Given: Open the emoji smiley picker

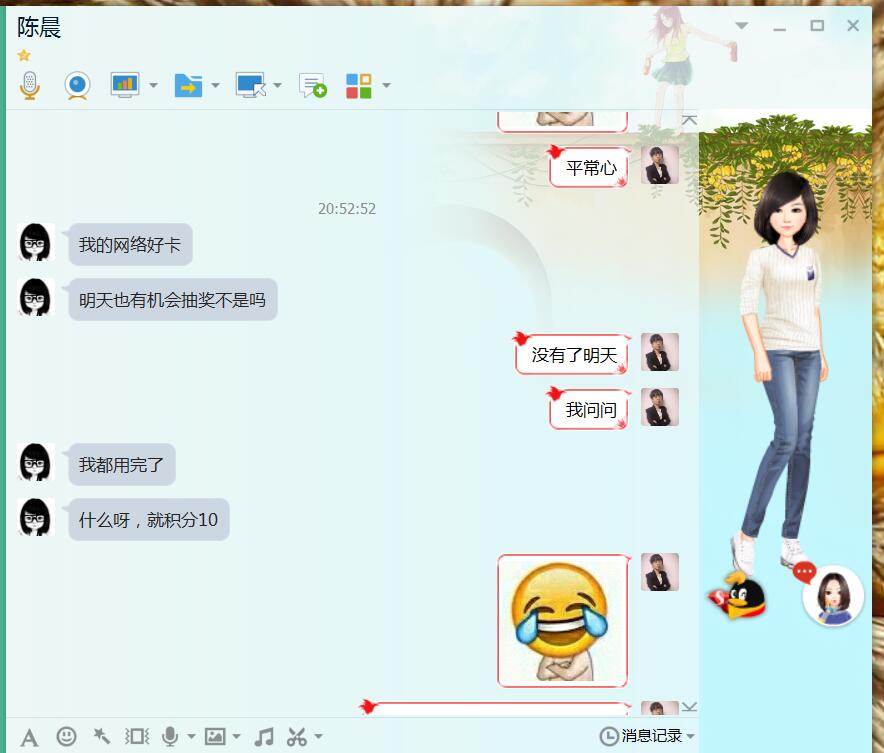Looking at the screenshot, I should point(66,737).
